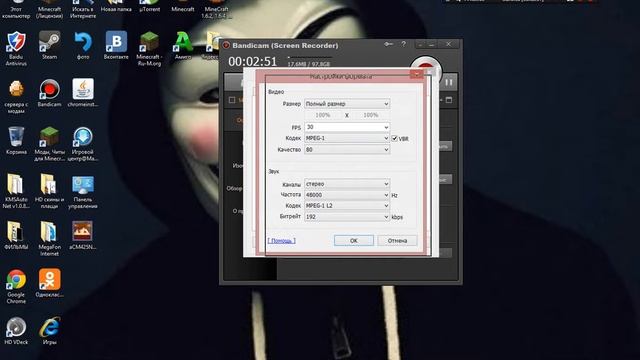Select the Minecraft - Ru-M.org shortcut
This screenshot has height=360, width=640.
(x=149, y=48)
